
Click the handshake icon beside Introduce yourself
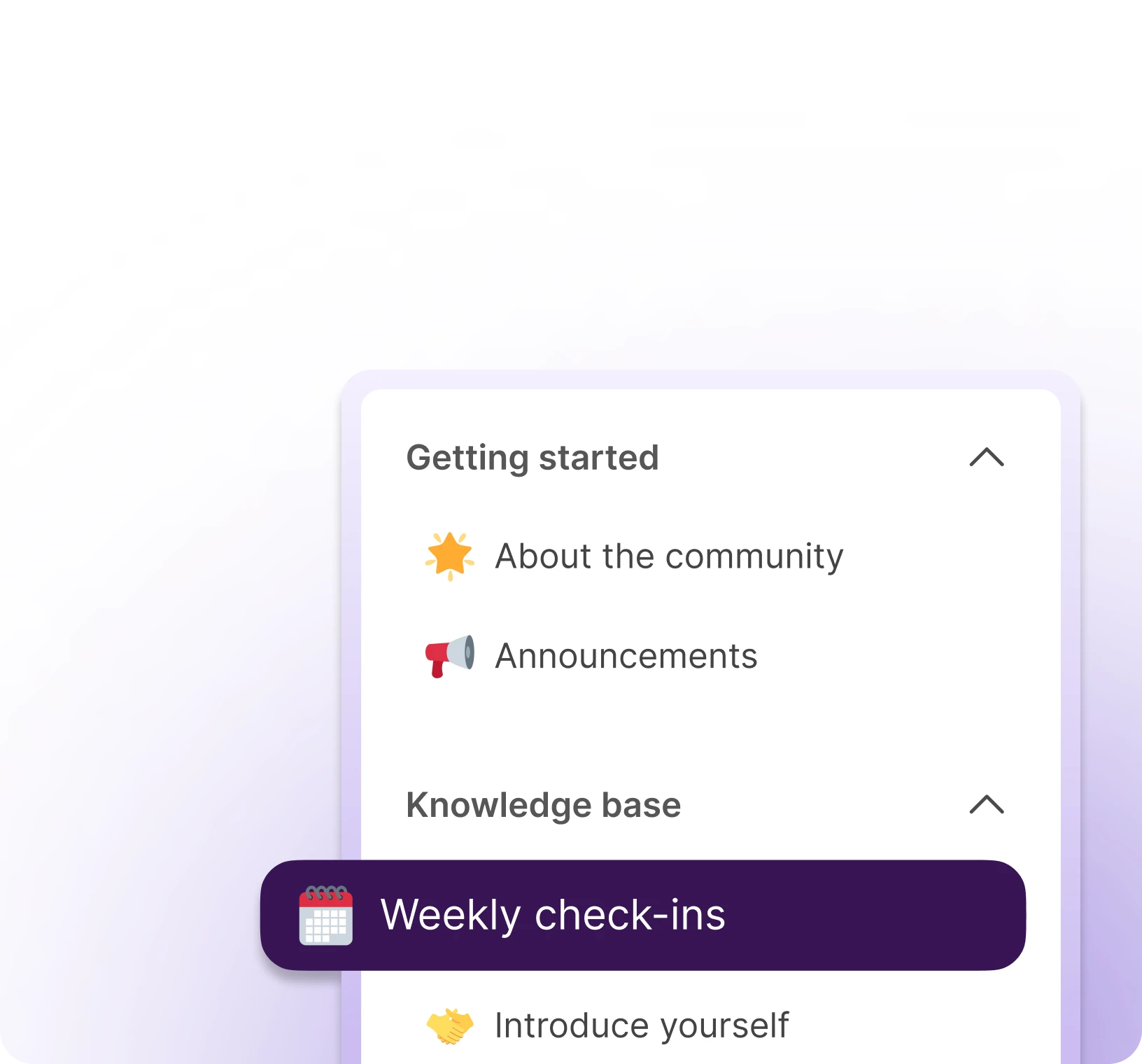[451, 1025]
